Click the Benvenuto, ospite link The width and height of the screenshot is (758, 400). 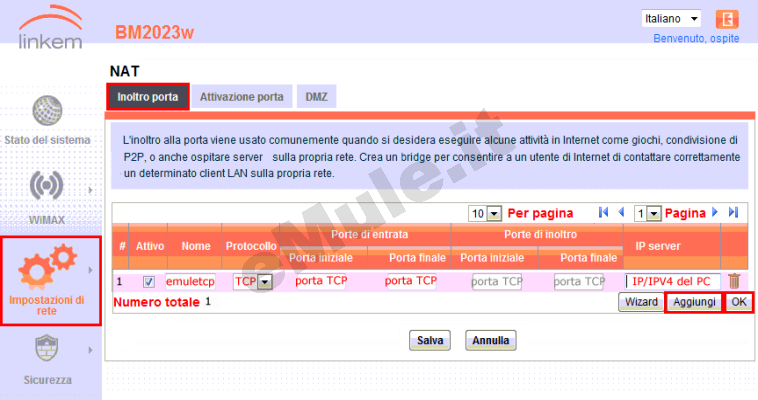pos(696,39)
